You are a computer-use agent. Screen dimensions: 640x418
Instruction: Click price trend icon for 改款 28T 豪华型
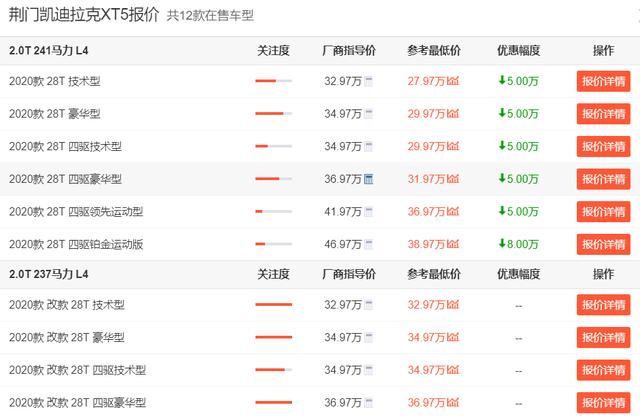tap(453, 337)
